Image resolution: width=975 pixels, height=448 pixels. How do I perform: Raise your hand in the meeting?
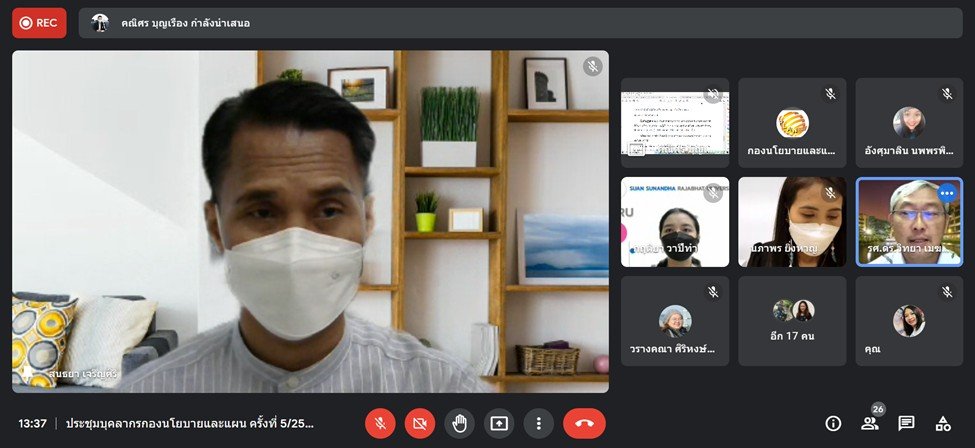point(459,423)
